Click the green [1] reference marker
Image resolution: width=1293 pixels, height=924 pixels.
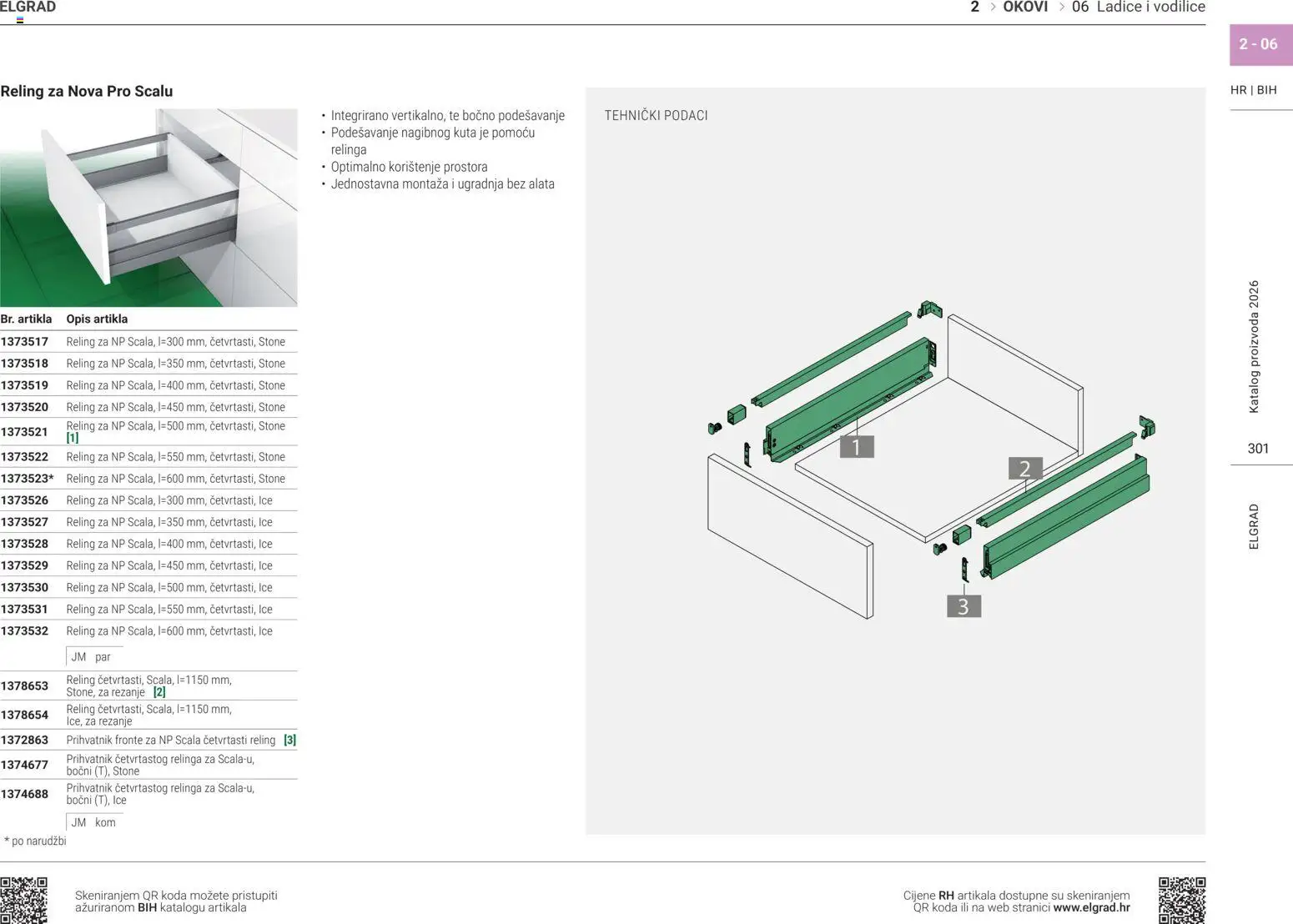[x=73, y=438]
